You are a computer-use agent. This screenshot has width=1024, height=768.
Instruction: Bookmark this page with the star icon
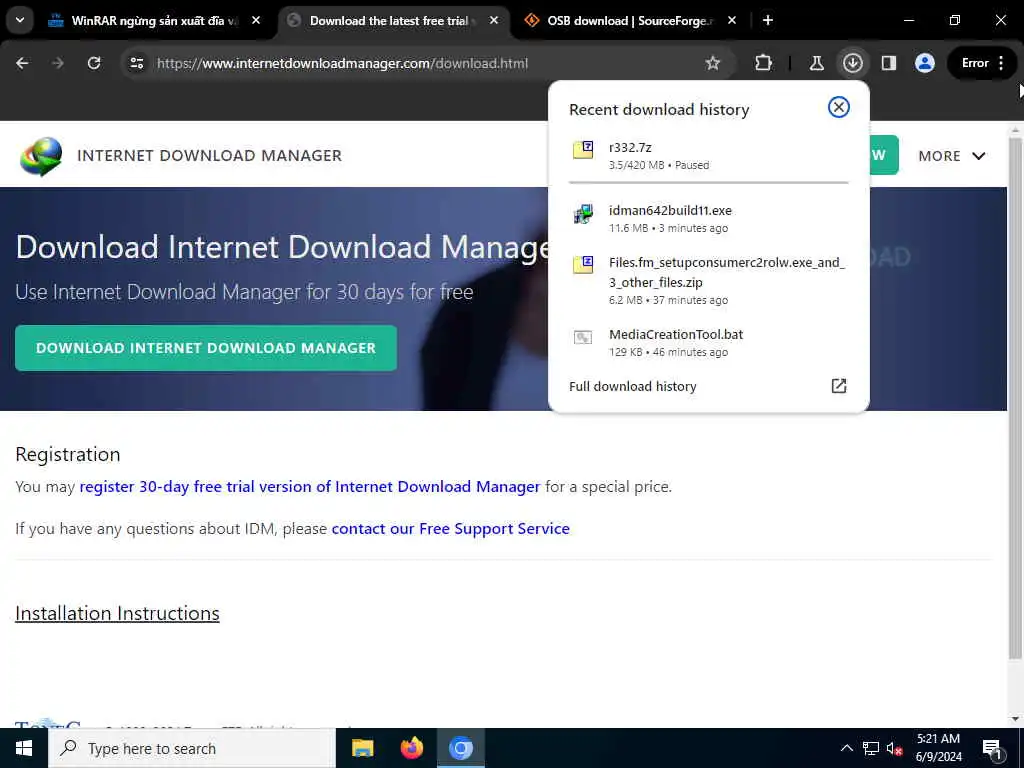click(712, 63)
